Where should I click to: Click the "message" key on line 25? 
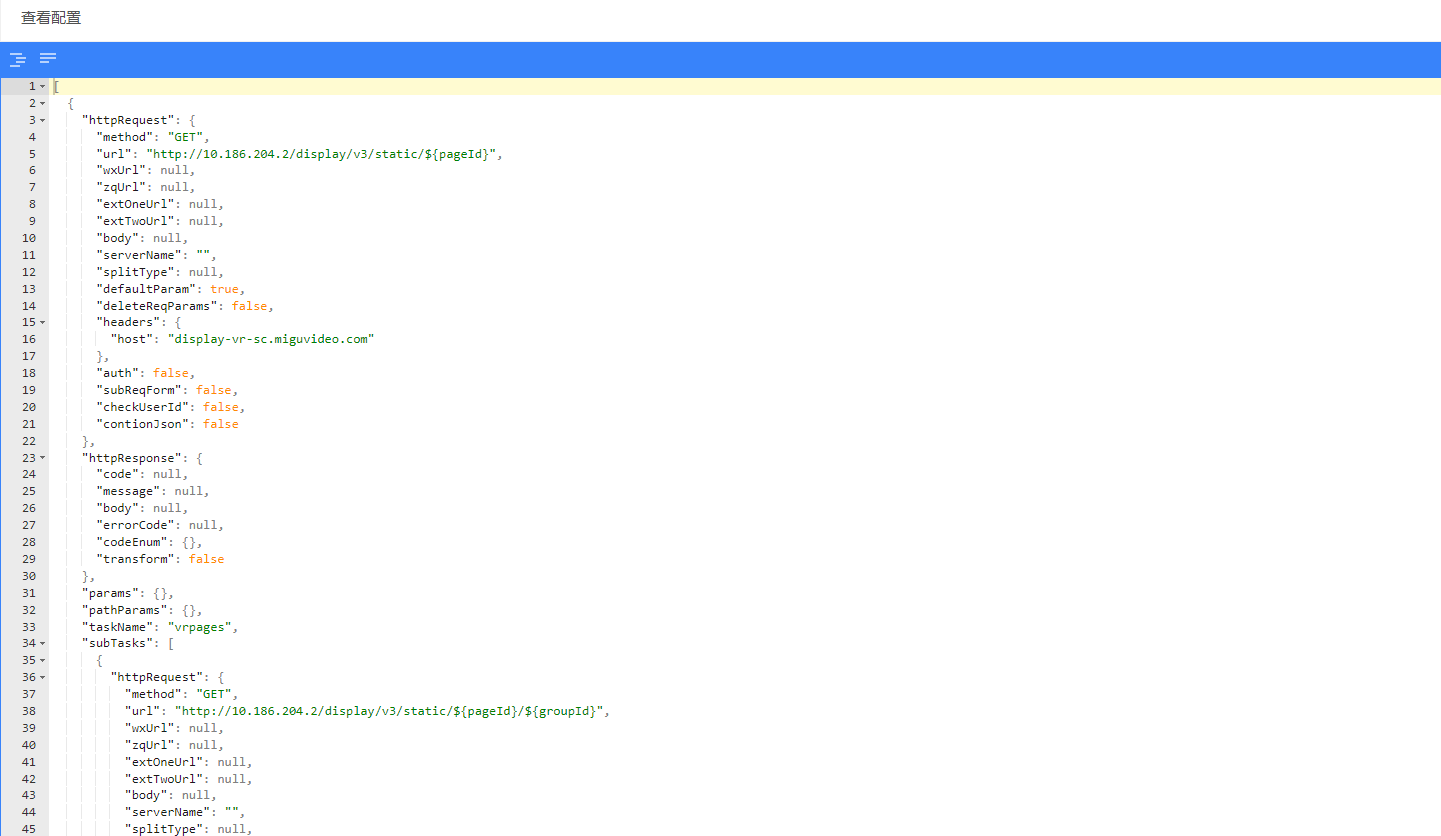[x=129, y=492]
